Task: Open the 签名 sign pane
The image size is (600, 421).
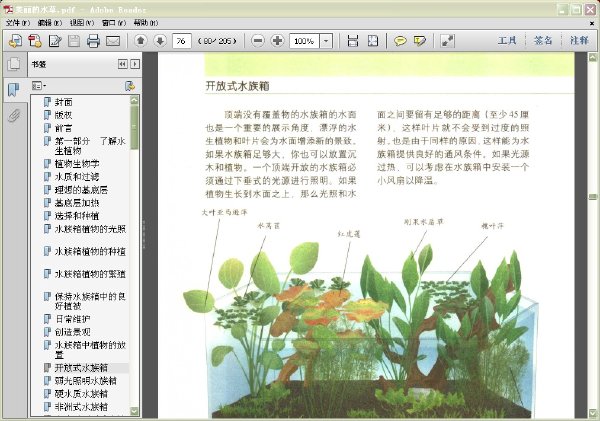Action: point(543,40)
